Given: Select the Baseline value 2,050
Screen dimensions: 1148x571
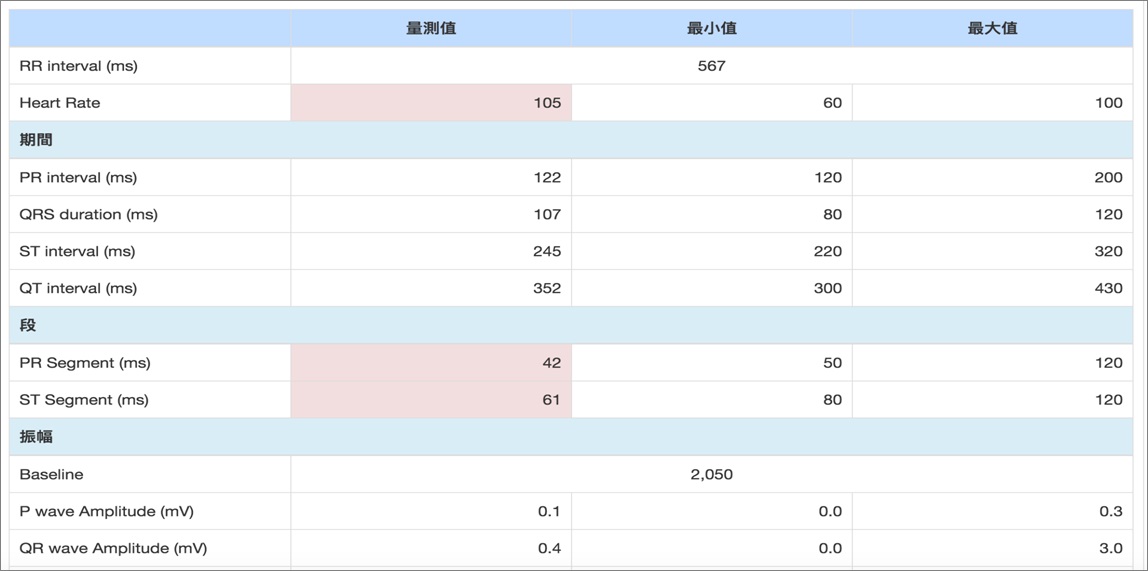Looking at the screenshot, I should tap(711, 474).
